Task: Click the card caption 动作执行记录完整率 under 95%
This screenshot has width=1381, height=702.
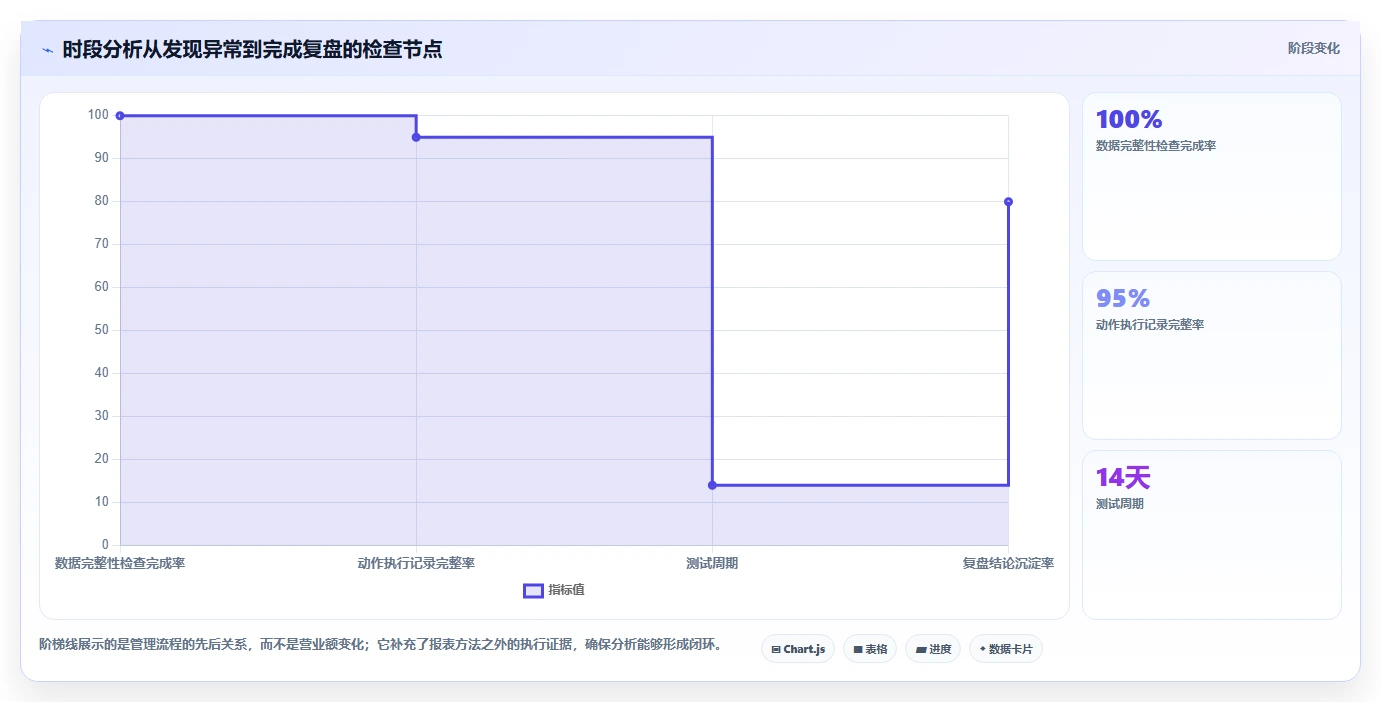Action: (1150, 325)
